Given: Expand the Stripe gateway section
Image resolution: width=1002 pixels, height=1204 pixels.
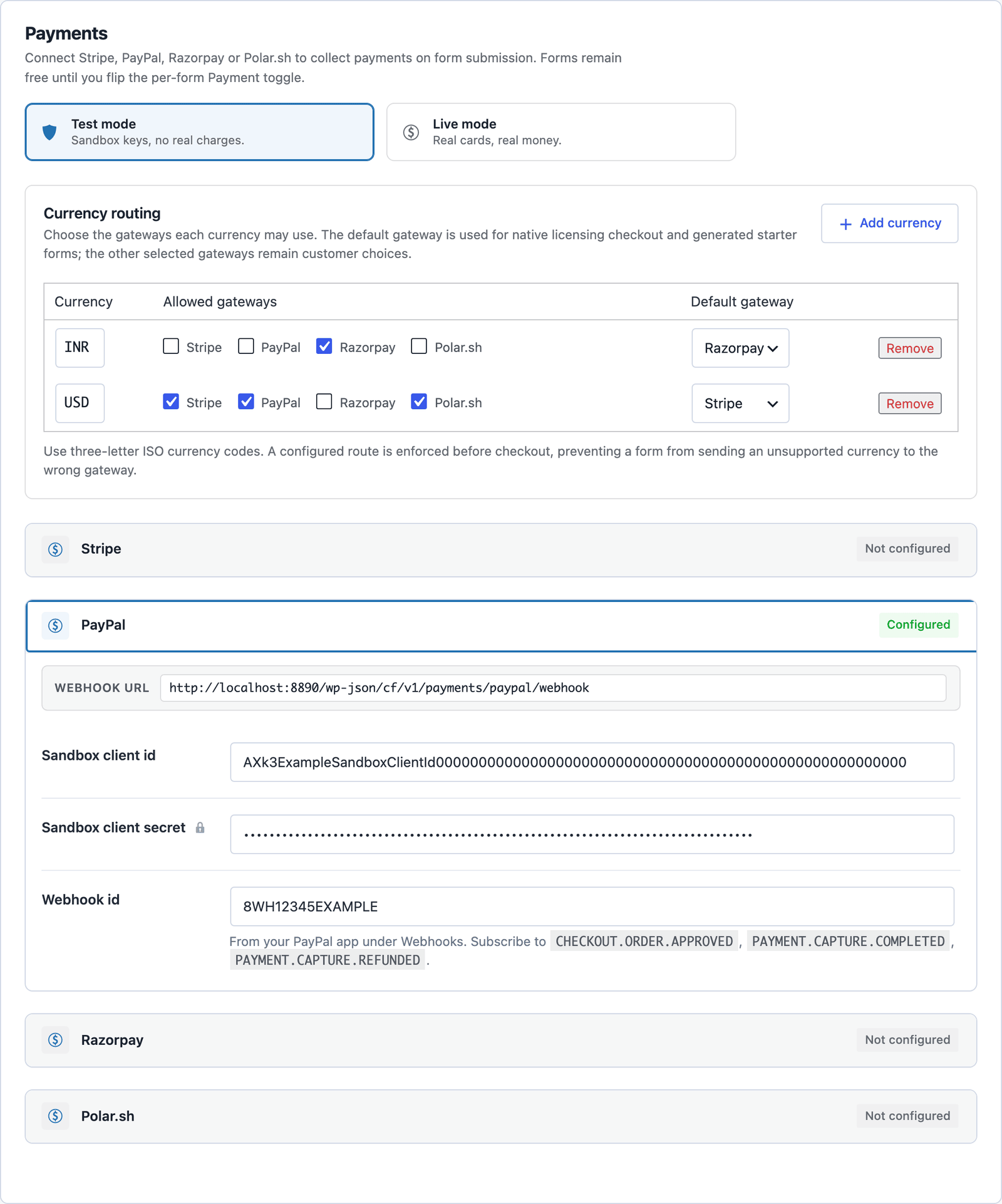Looking at the screenshot, I should [x=501, y=550].
